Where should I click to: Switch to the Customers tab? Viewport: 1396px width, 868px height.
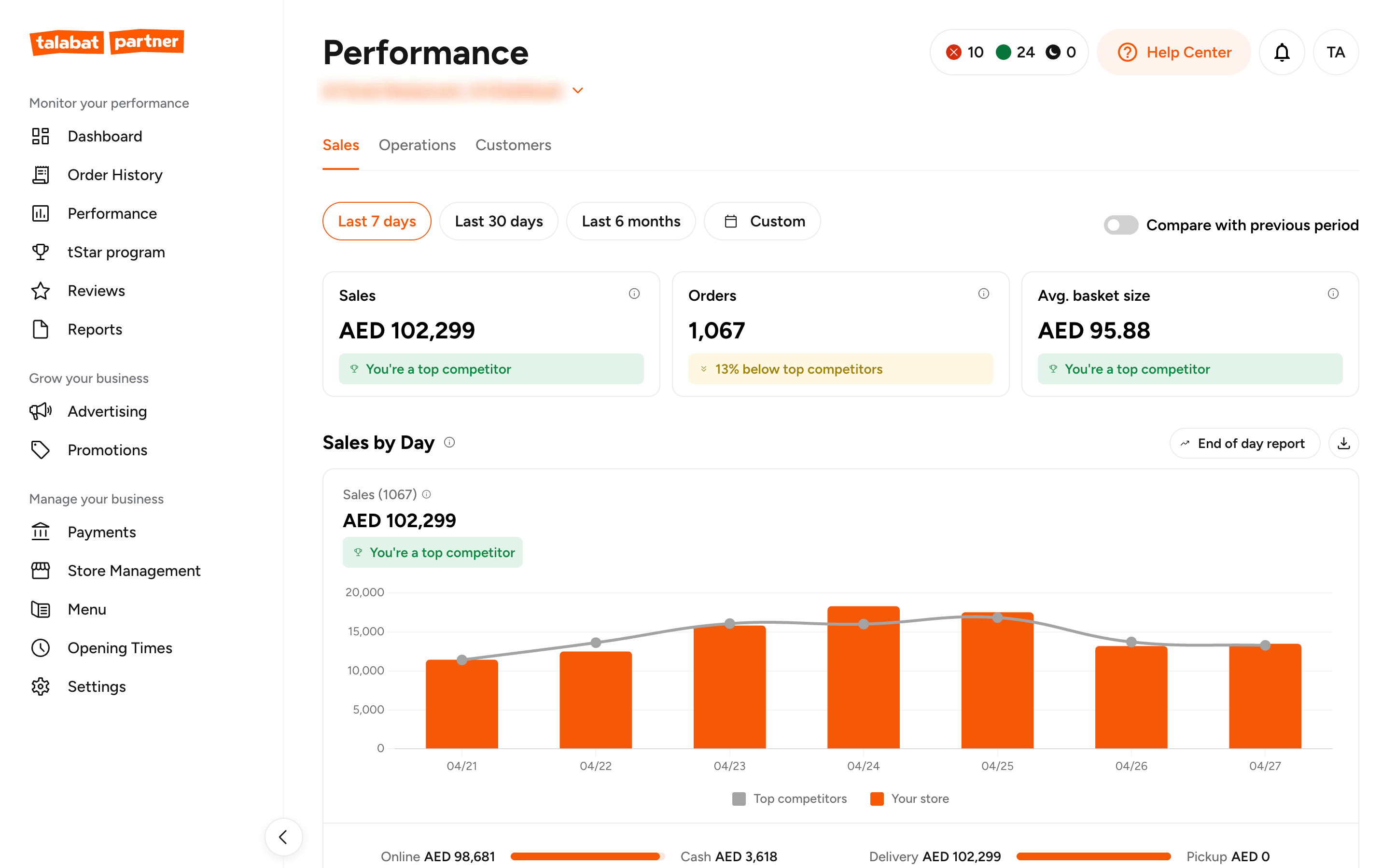(x=513, y=145)
